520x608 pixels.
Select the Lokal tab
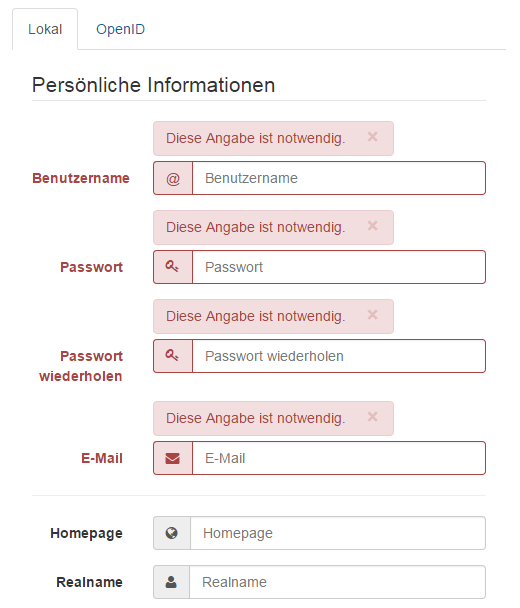(x=45, y=29)
